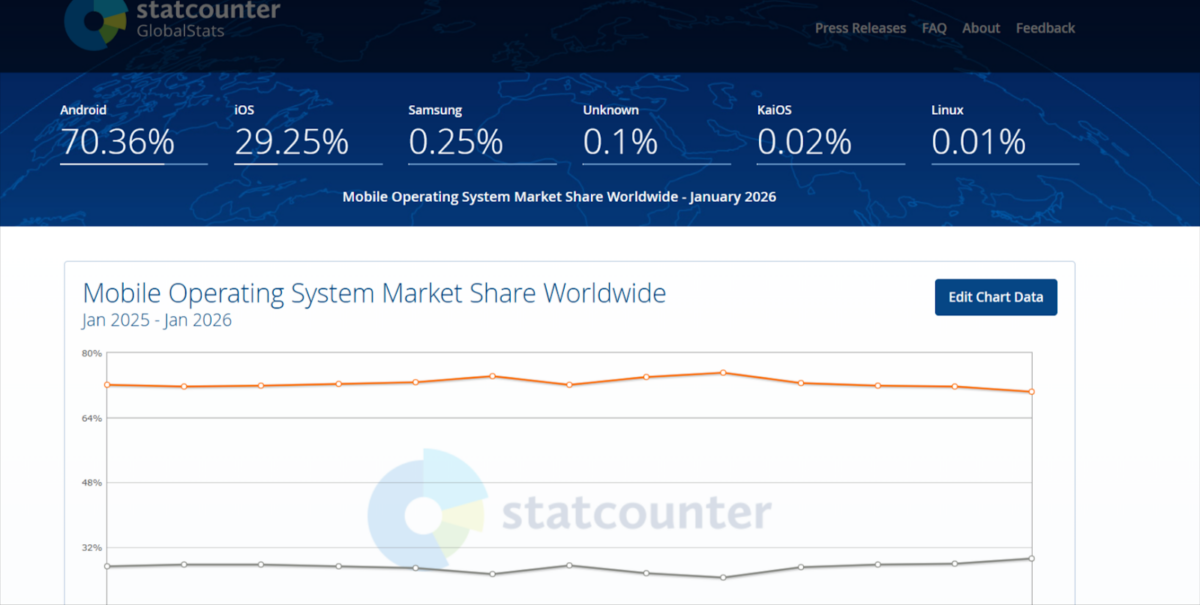Click last data point on orange Android line
The image size is (1200, 605).
[1031, 392]
